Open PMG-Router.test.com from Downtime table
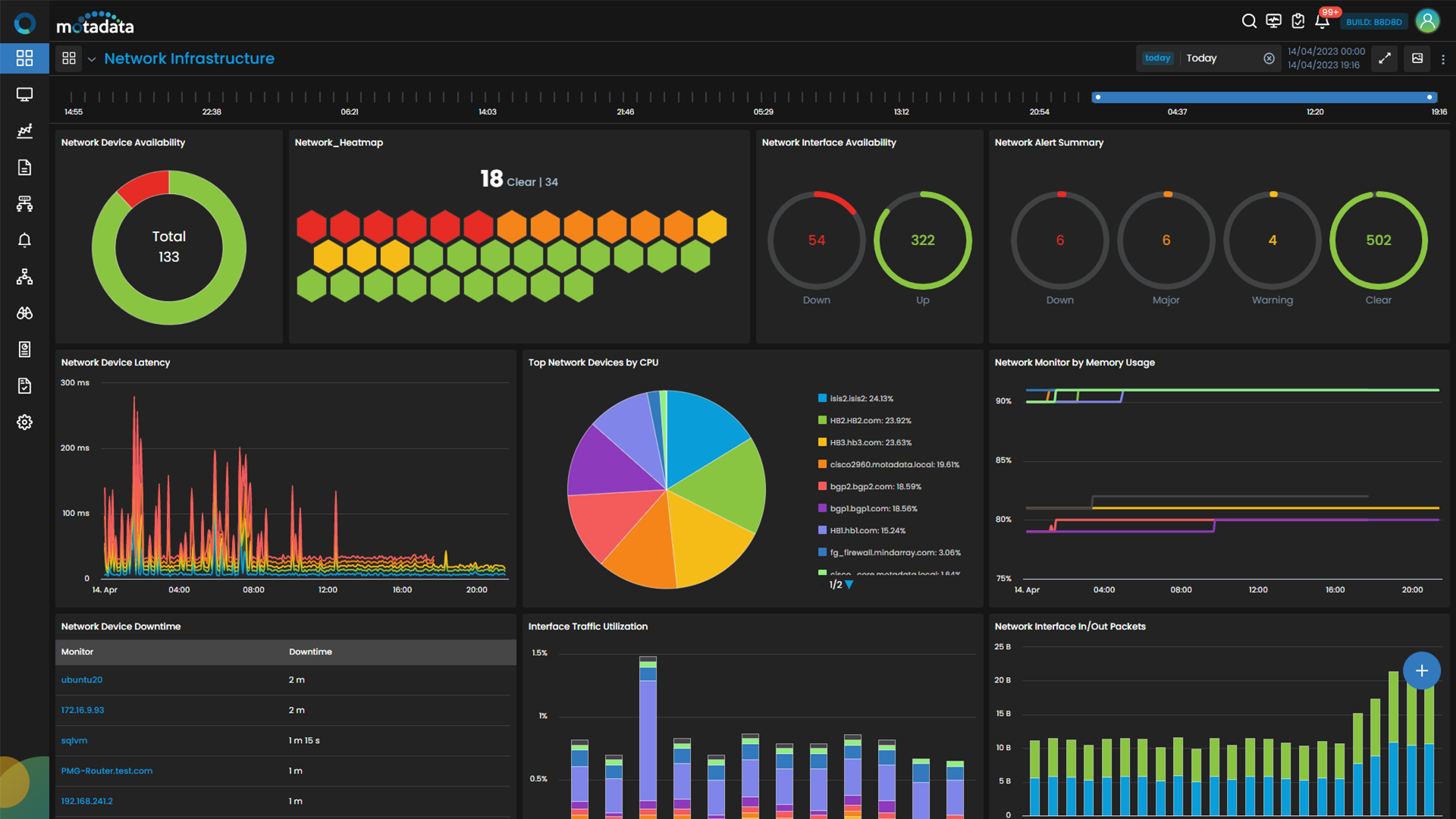The image size is (1456, 819). [x=106, y=770]
